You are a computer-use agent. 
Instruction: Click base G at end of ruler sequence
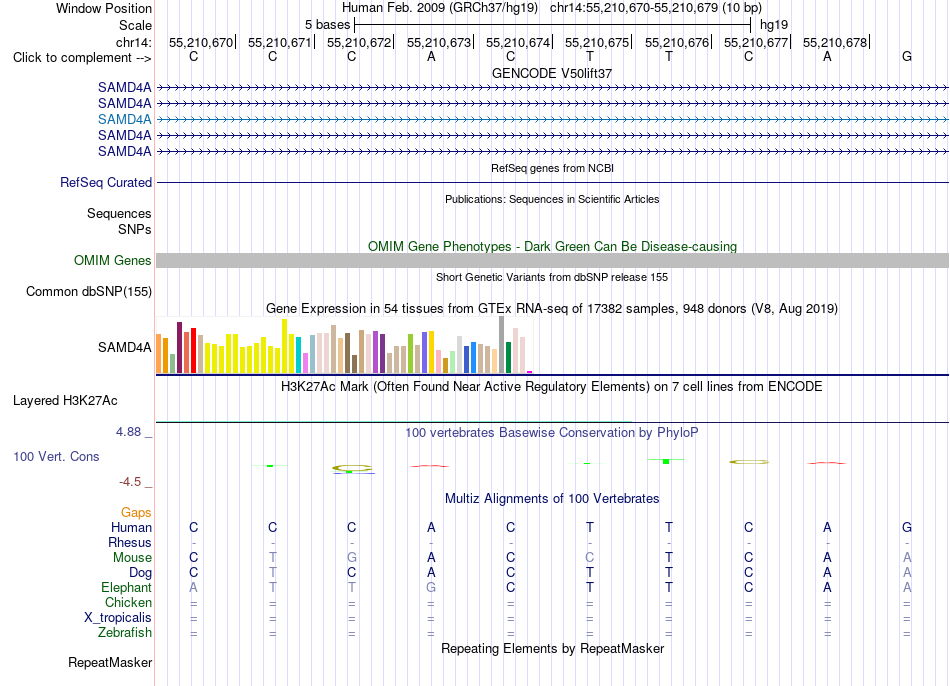[906, 56]
